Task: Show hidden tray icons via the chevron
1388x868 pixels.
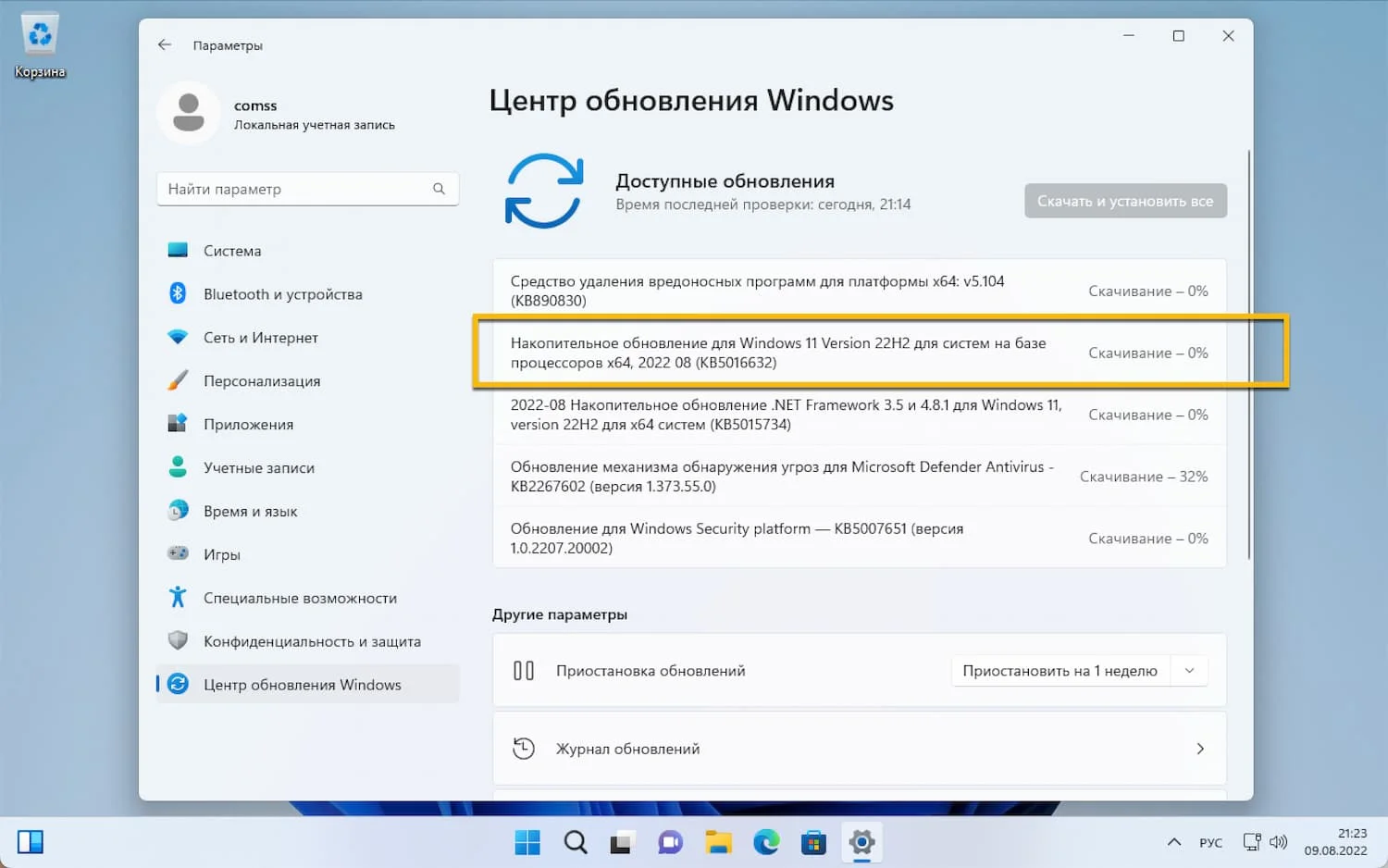Action: 1174,842
